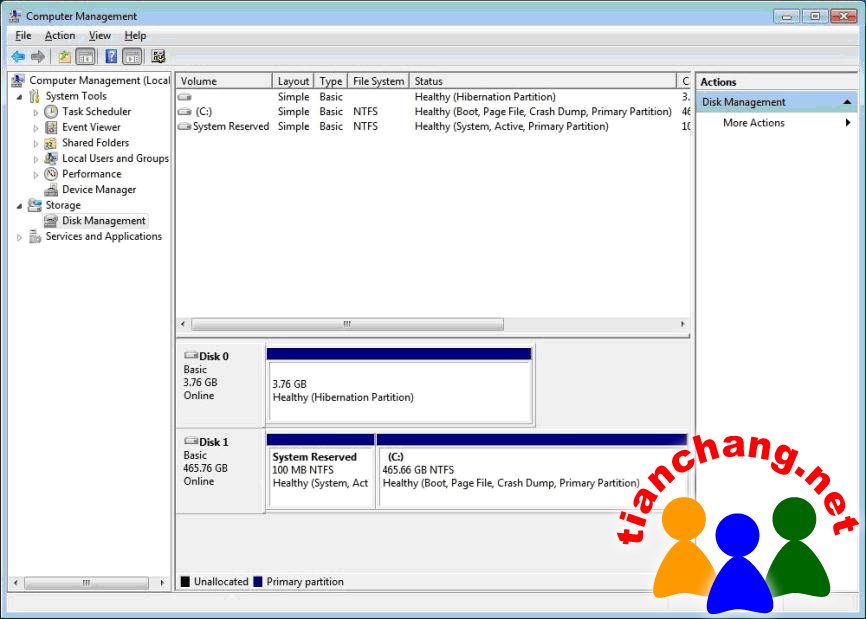Click "NTFS" in the (C:) row

tap(366, 112)
